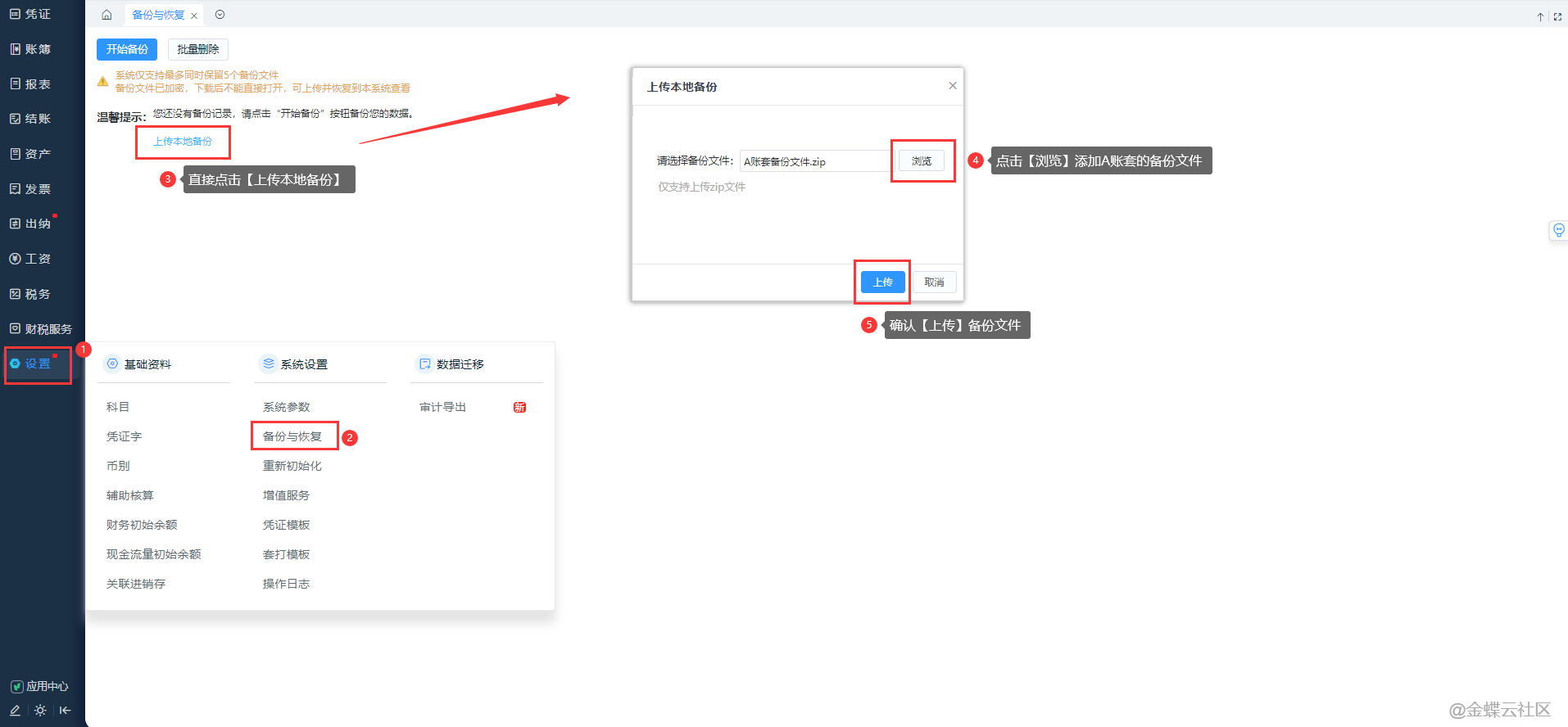Image resolution: width=1568 pixels, height=727 pixels.
Task: Select 系统参数 under 系统设置
Action: tap(286, 407)
